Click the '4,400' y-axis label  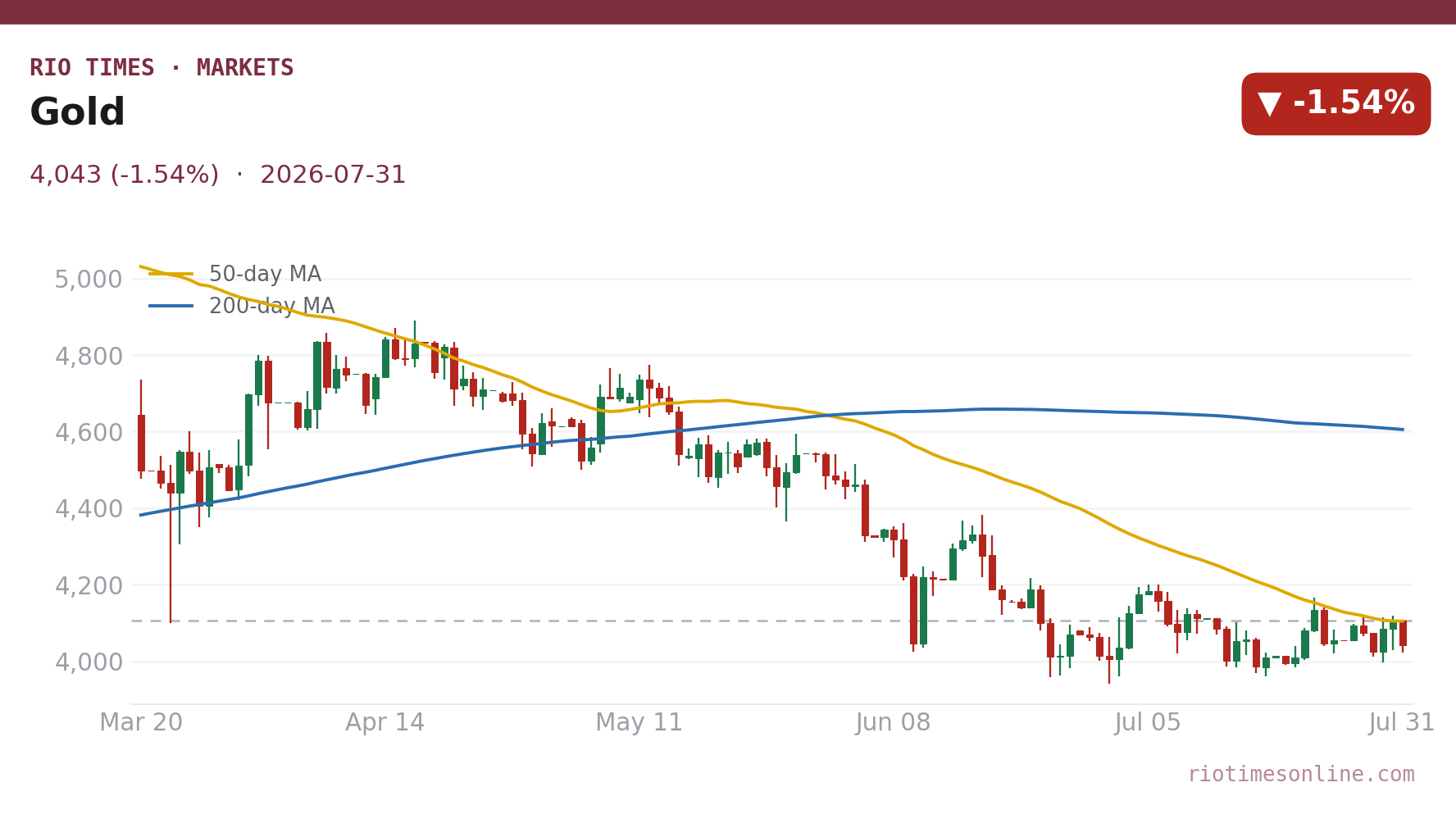click(89, 510)
